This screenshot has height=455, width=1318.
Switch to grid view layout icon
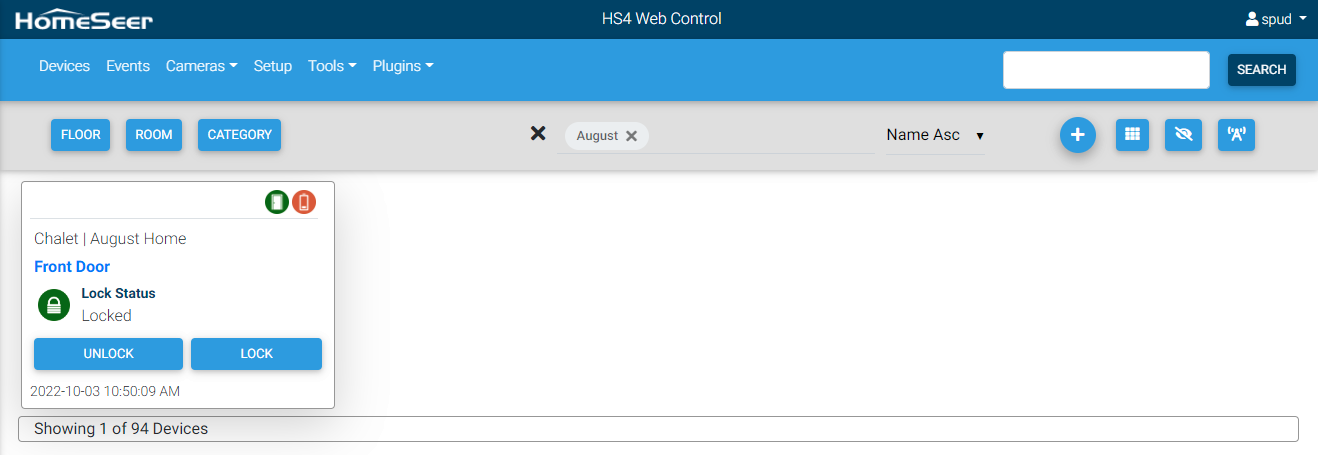(1132, 135)
